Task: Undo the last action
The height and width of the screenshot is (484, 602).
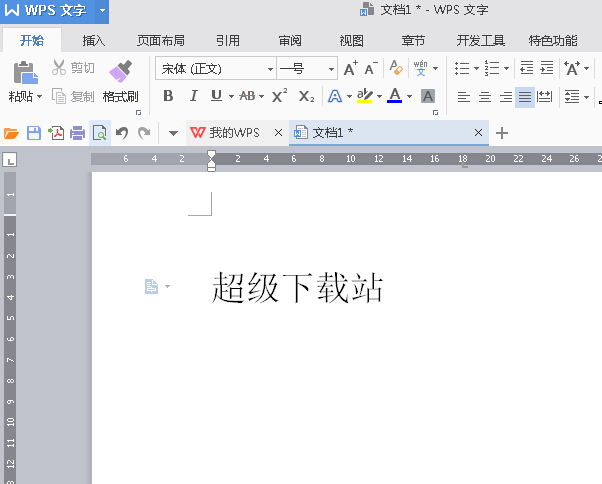Action: [122, 133]
